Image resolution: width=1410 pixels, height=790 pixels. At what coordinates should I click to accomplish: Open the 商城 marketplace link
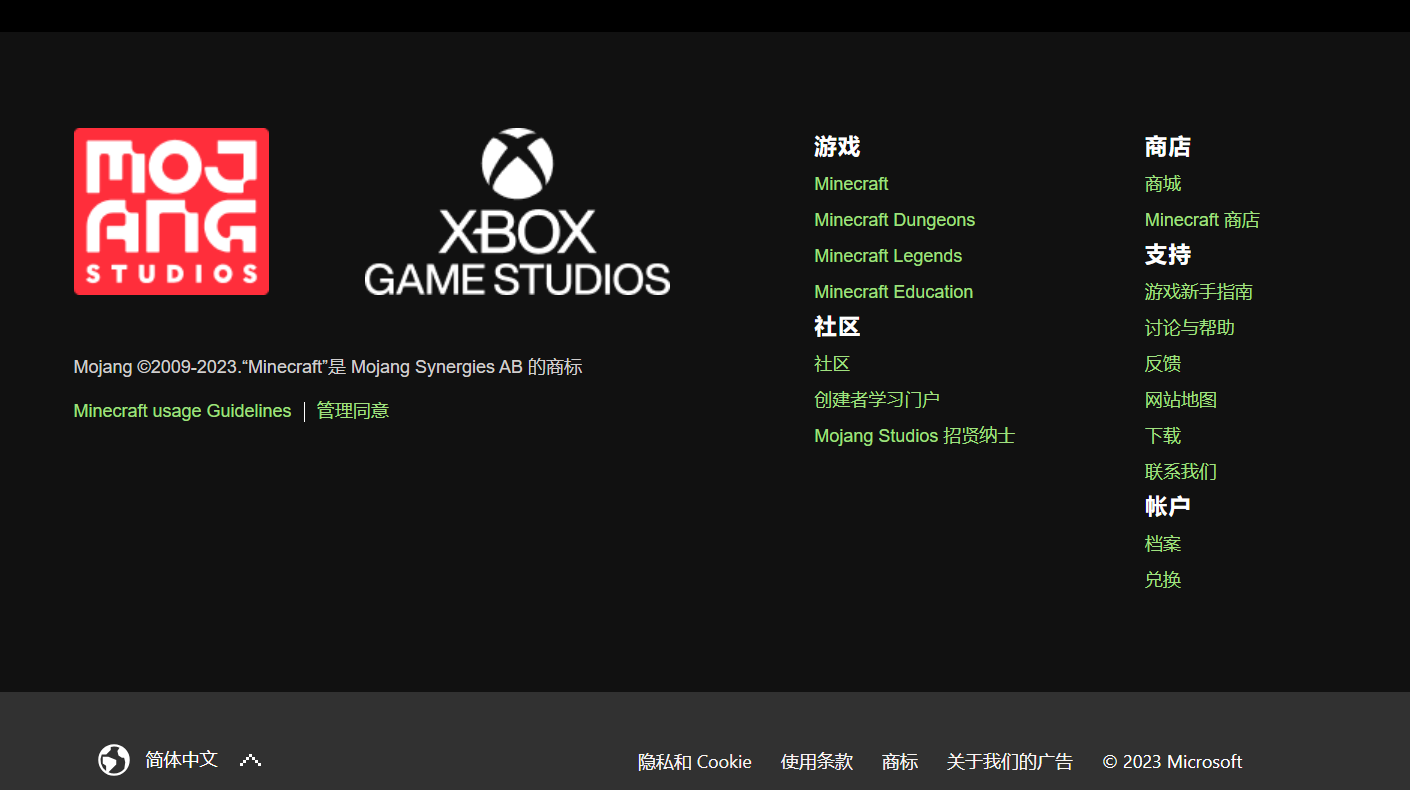click(1163, 184)
